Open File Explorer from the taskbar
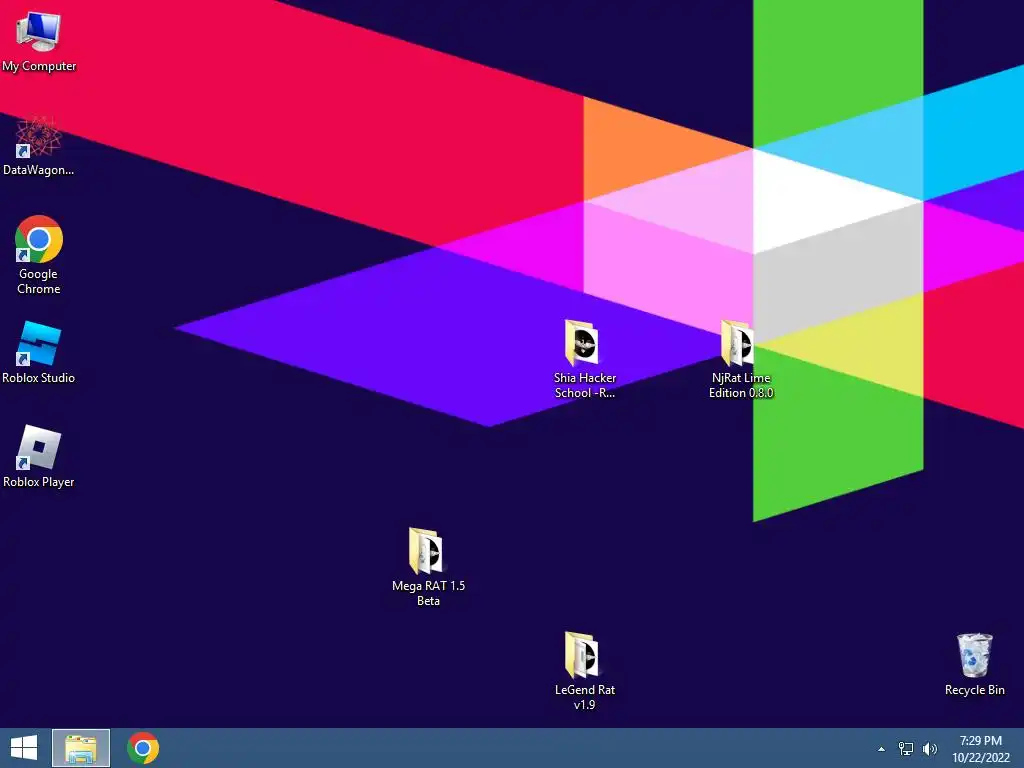 pyautogui.click(x=81, y=748)
